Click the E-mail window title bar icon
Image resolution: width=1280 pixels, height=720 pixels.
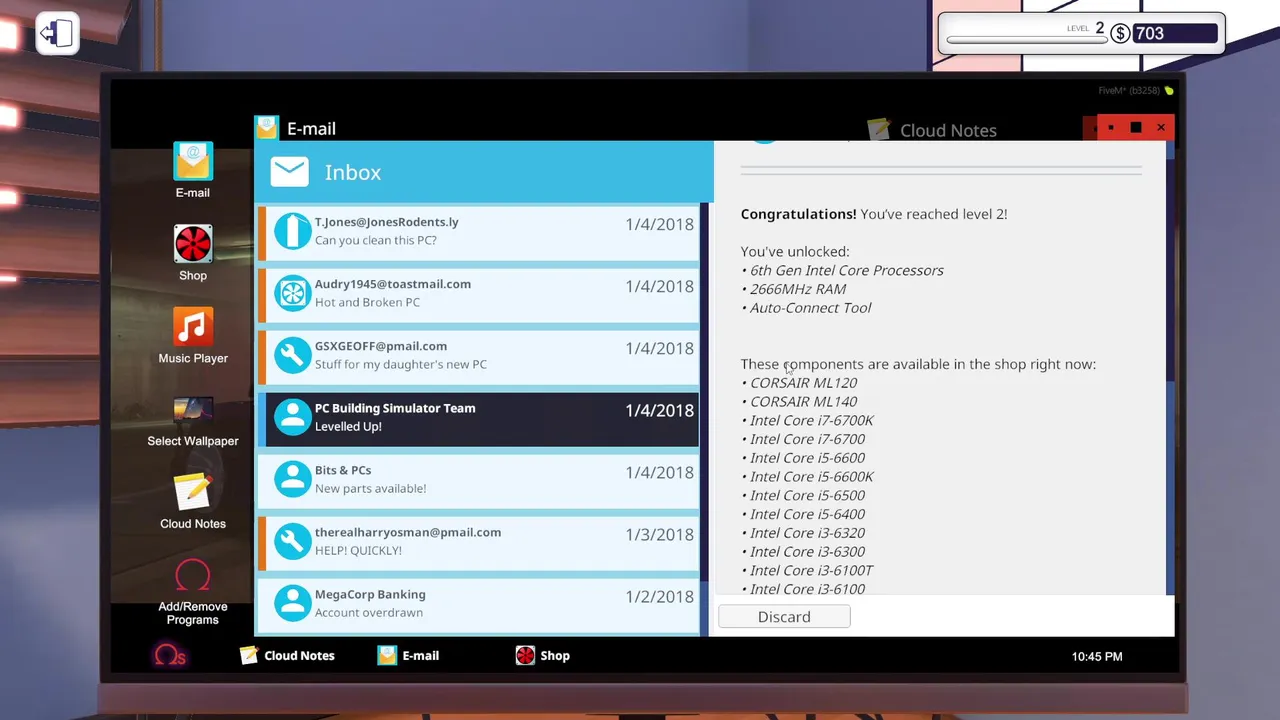coord(266,127)
